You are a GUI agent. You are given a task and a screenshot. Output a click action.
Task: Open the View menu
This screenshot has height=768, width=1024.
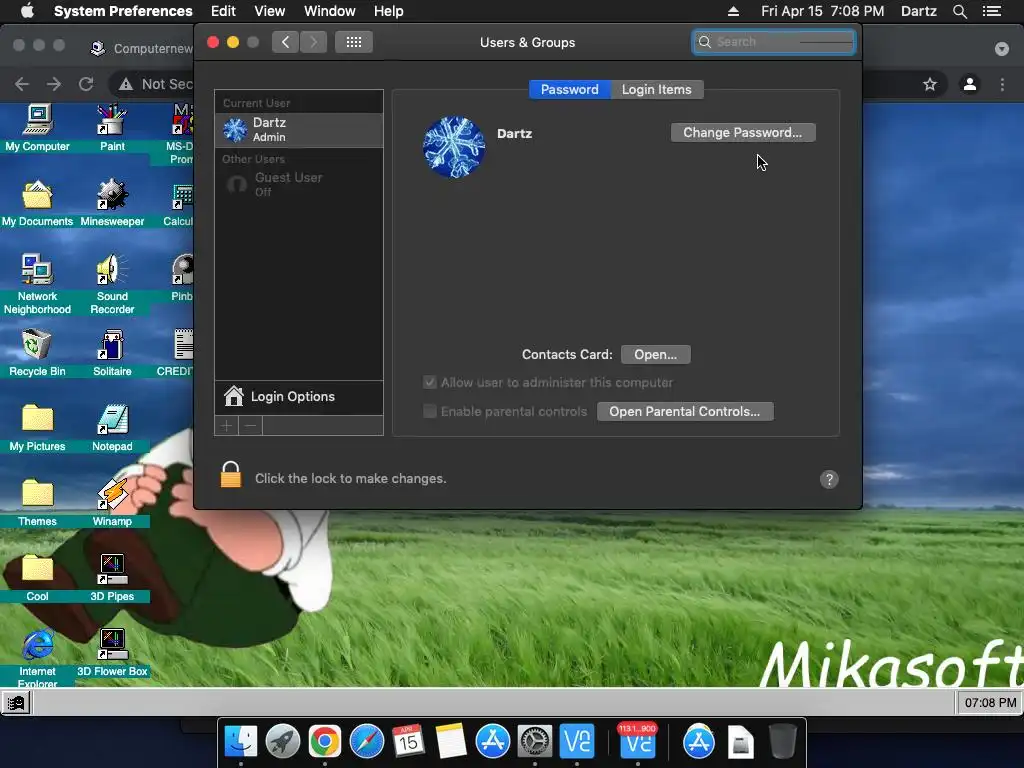(x=270, y=11)
